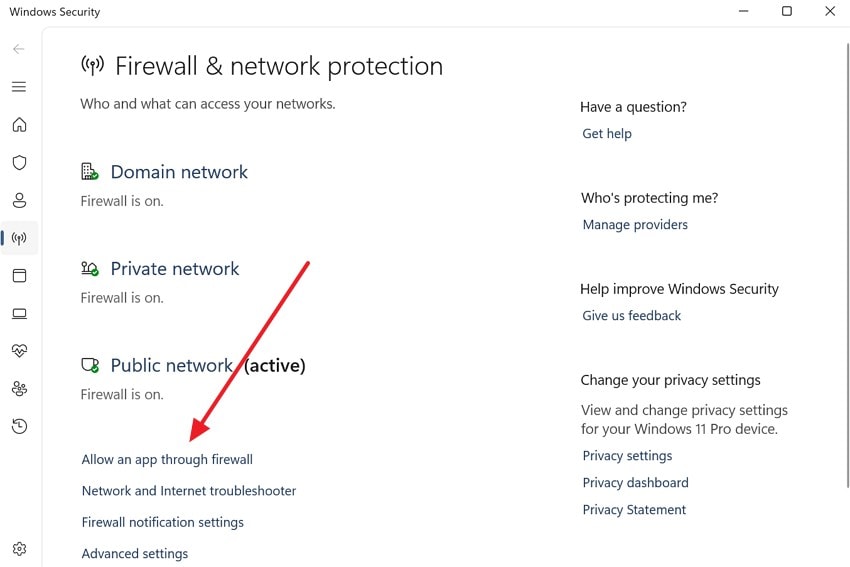This screenshot has width=850, height=567.
Task: Open Protection history clock icon
Action: (19, 426)
